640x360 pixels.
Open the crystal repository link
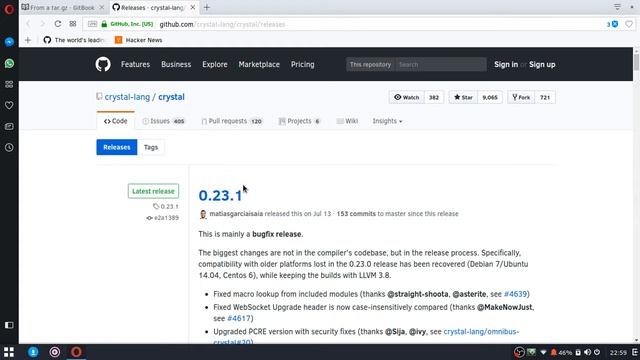click(171, 97)
